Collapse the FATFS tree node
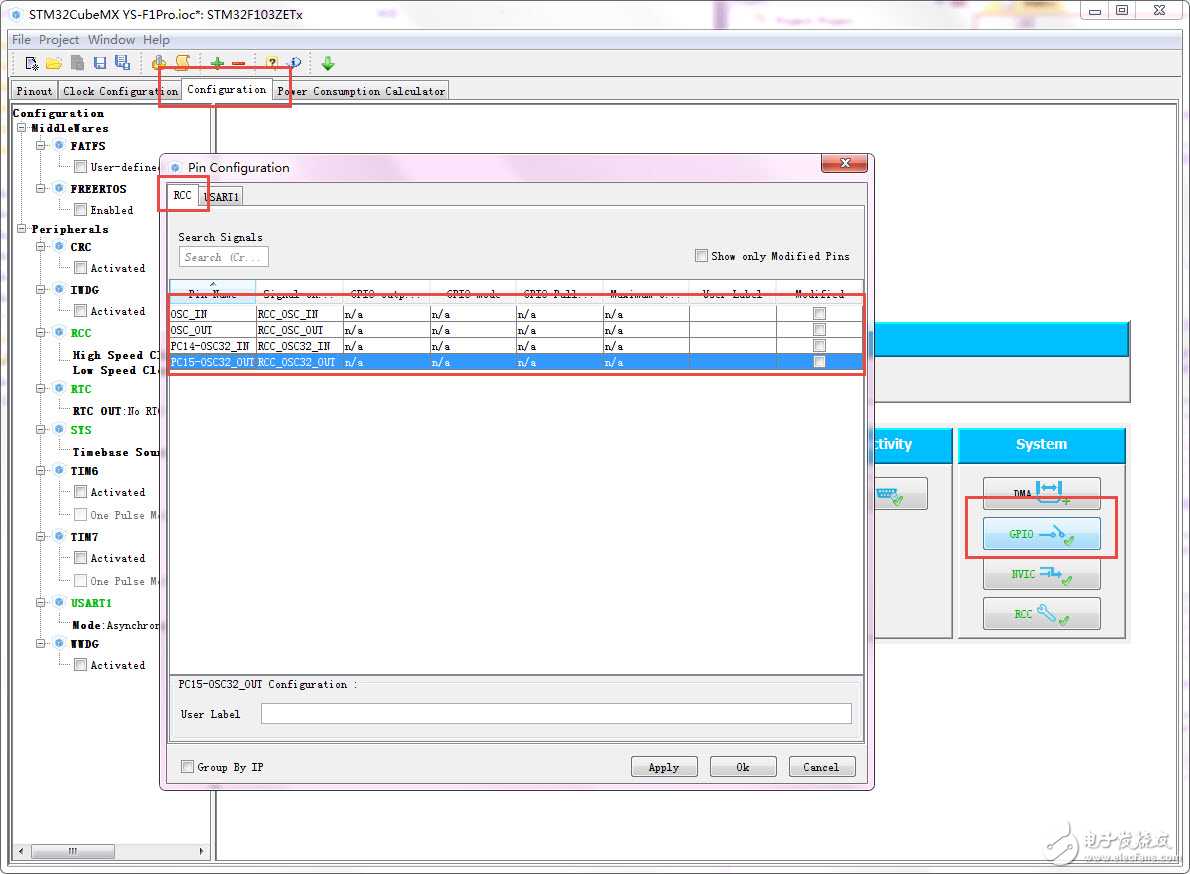1190x874 pixels. tap(41, 145)
